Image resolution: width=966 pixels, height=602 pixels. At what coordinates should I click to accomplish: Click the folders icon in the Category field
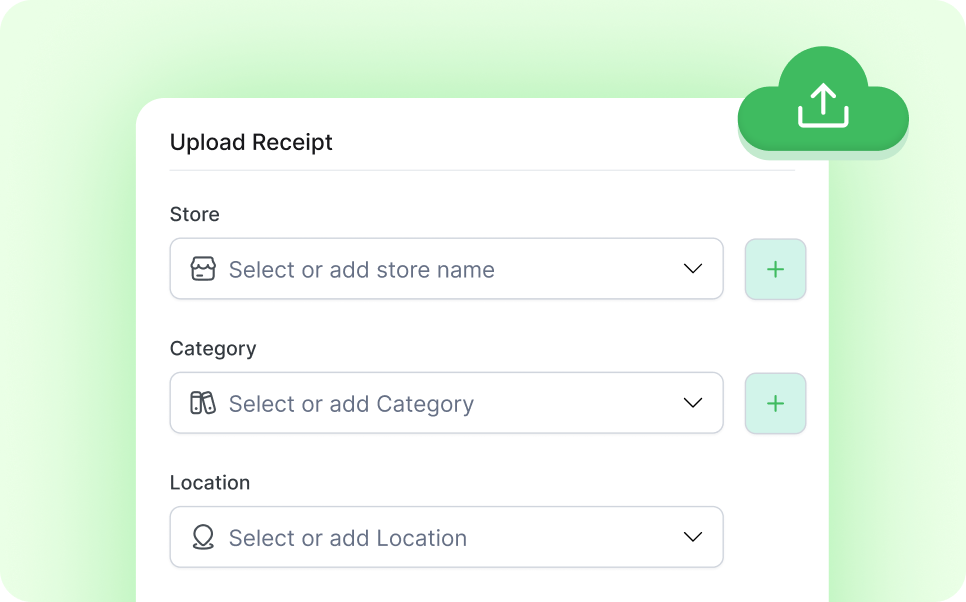pos(203,403)
